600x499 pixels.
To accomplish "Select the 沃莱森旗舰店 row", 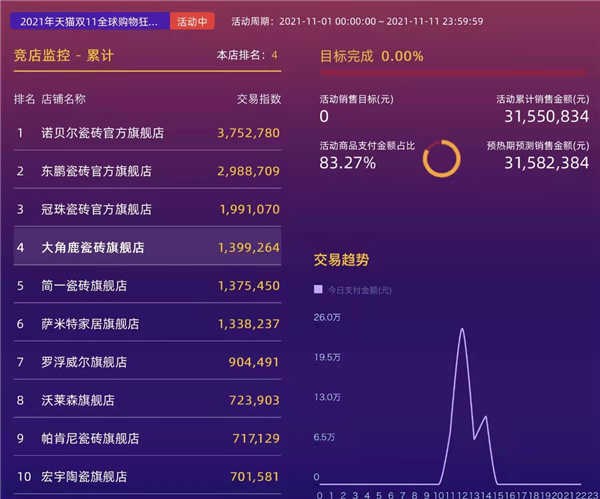I will click(x=147, y=400).
